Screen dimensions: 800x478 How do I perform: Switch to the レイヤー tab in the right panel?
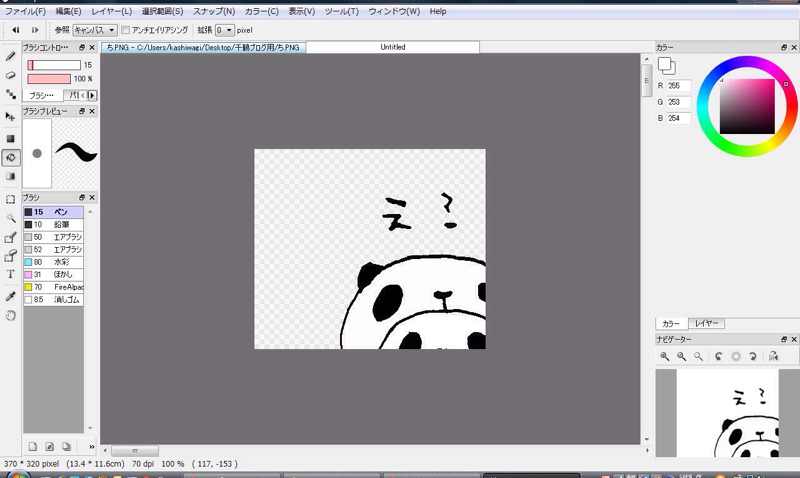pyautogui.click(x=706, y=323)
